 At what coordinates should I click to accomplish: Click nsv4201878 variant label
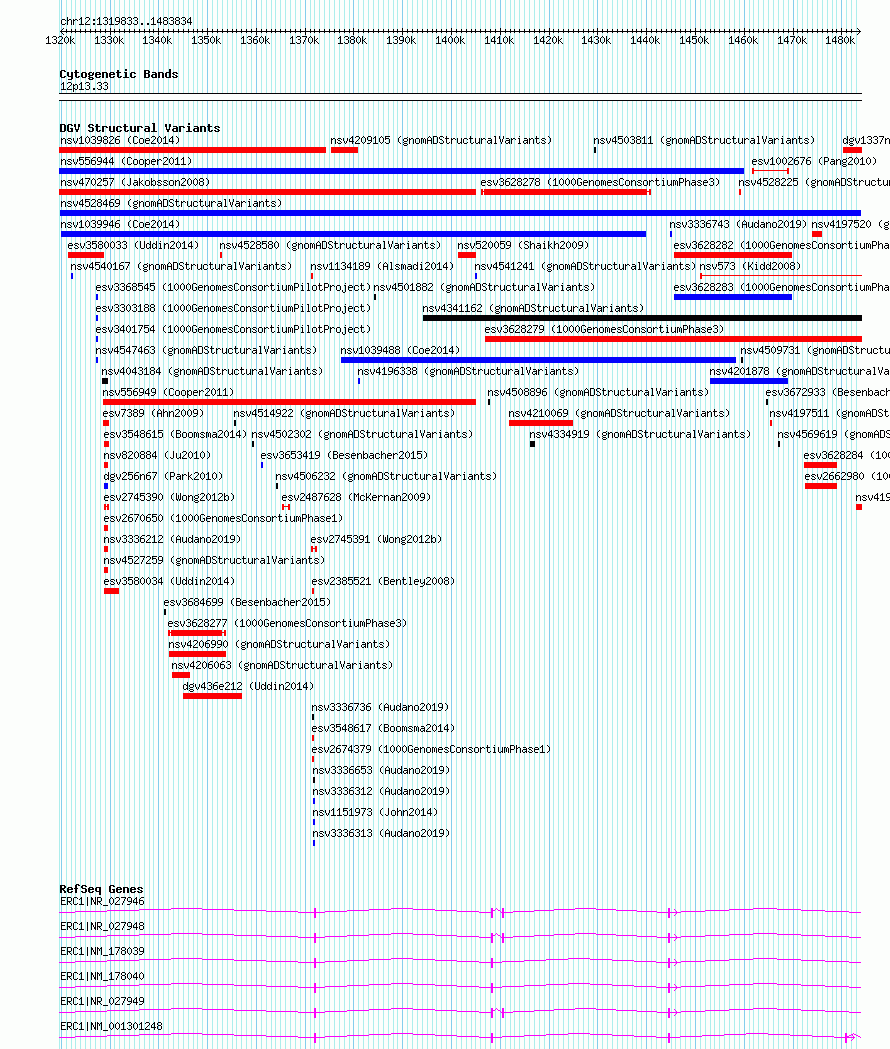coord(800,371)
